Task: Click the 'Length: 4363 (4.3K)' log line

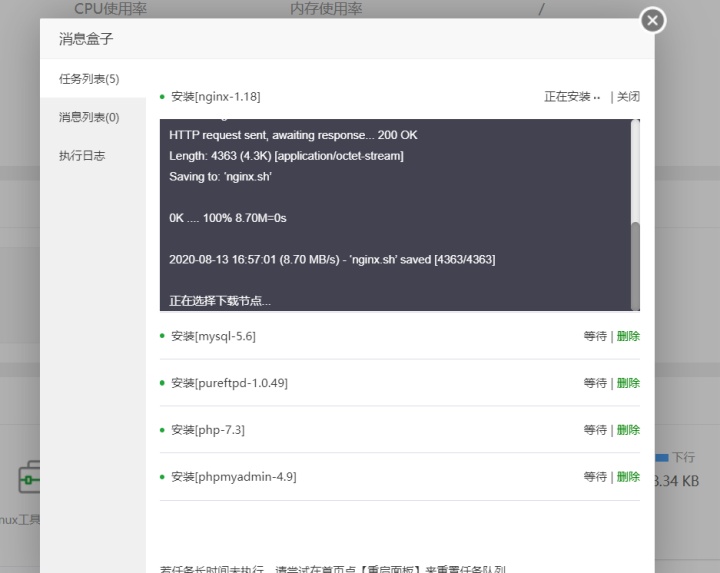Action: (x=286, y=156)
